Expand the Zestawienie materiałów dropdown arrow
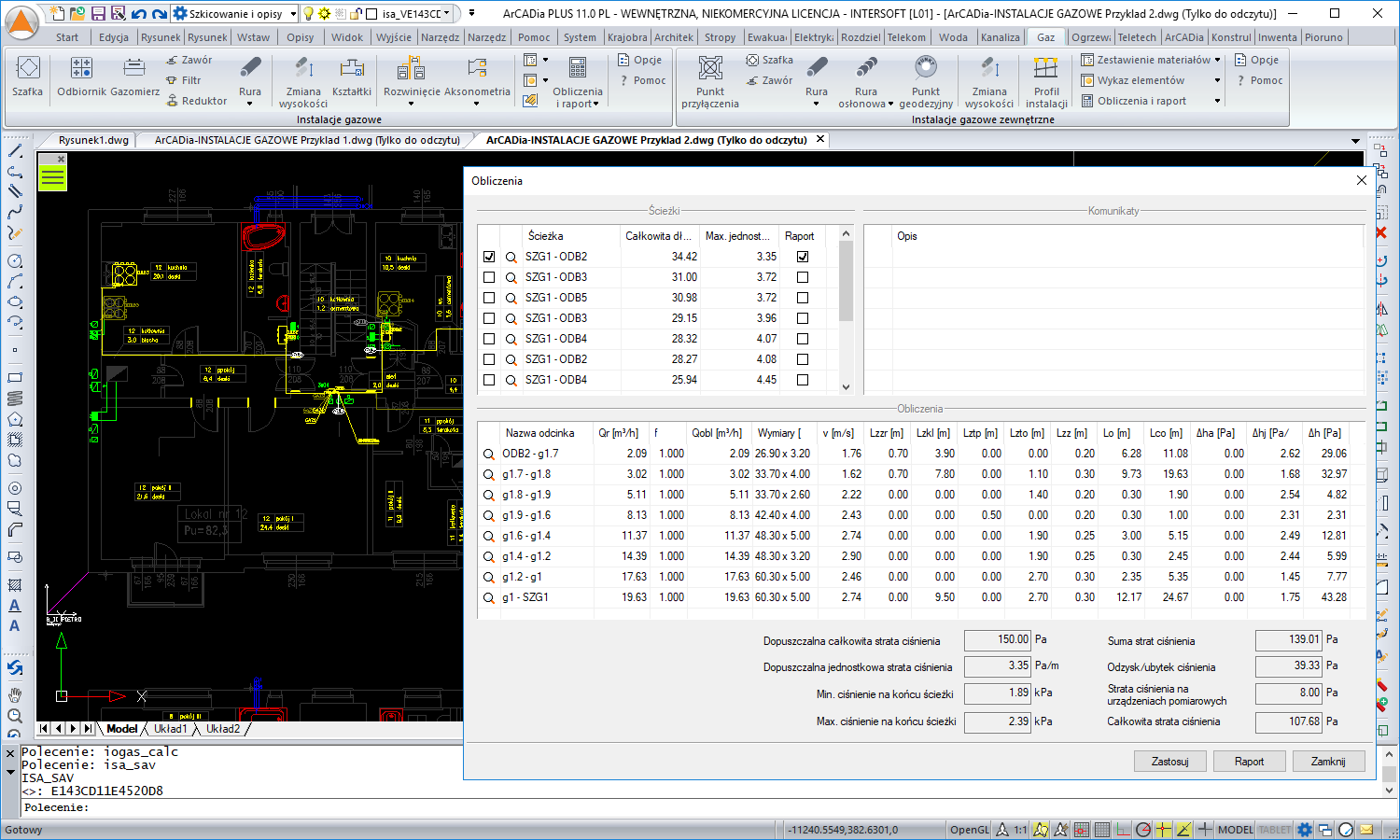This screenshot has height=840, width=1400. coord(1217,60)
